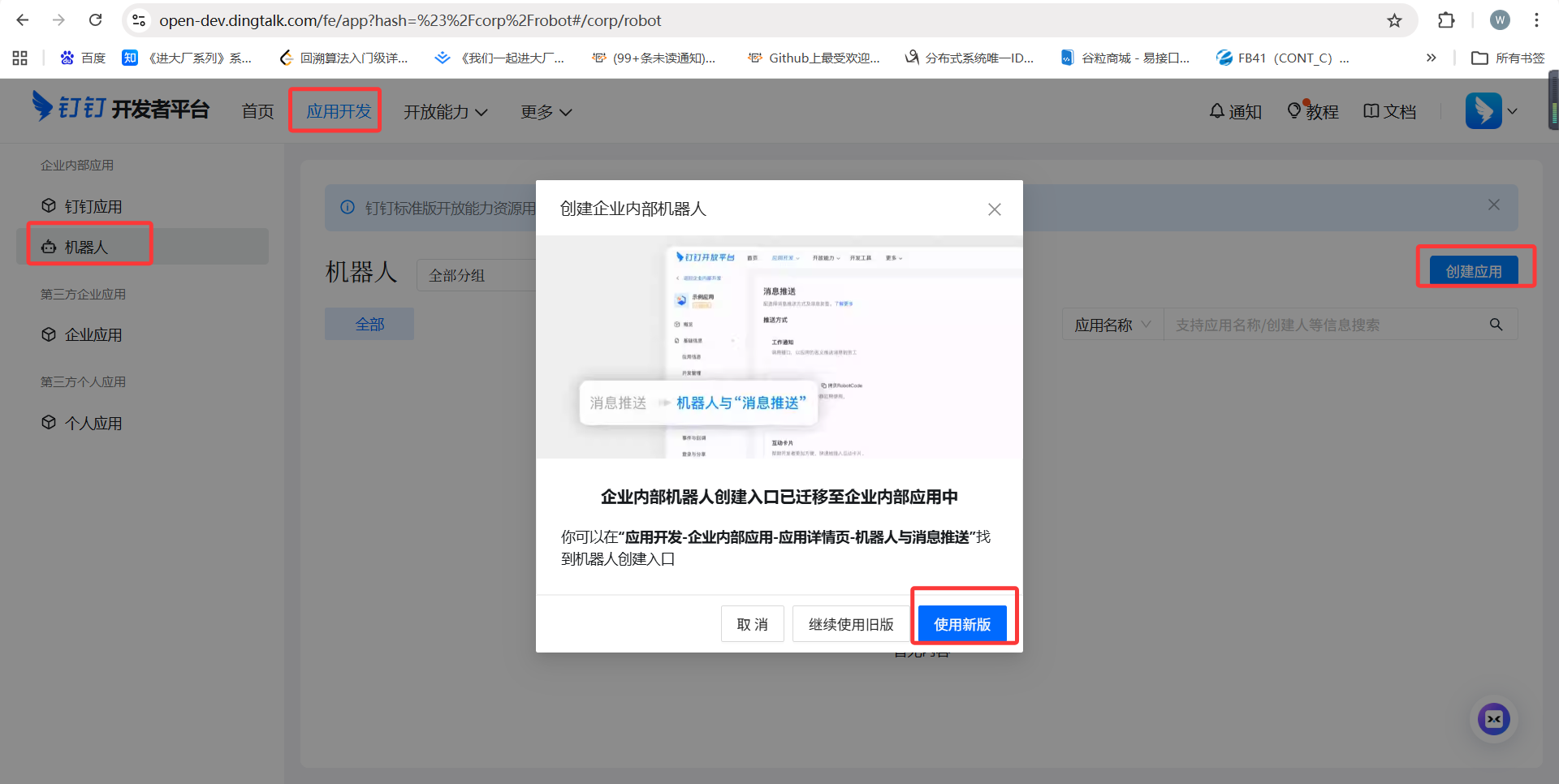Expand hidden bookmarks with double chevron
The width and height of the screenshot is (1559, 784).
pos(1431,58)
